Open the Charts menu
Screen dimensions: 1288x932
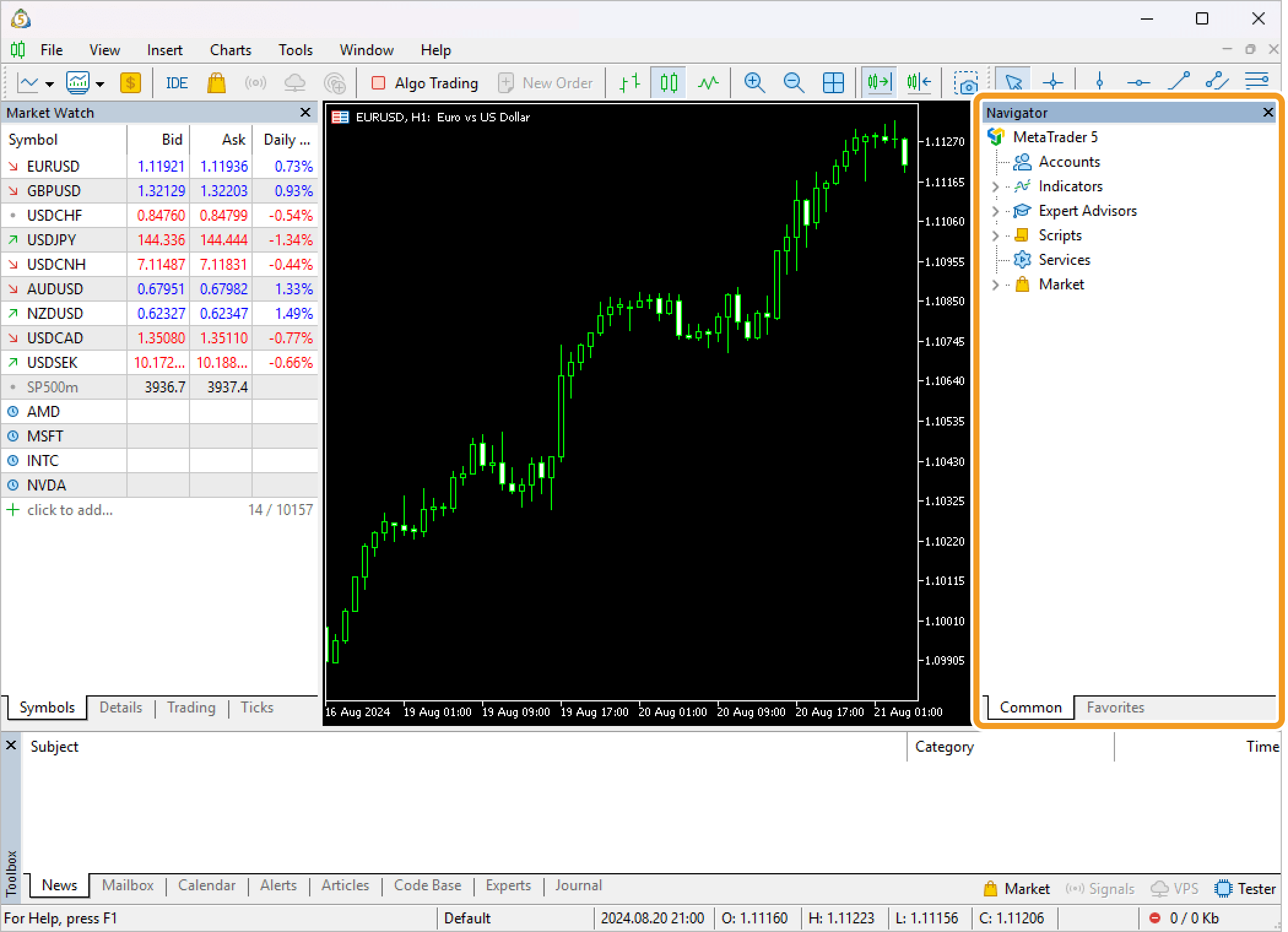coord(230,50)
